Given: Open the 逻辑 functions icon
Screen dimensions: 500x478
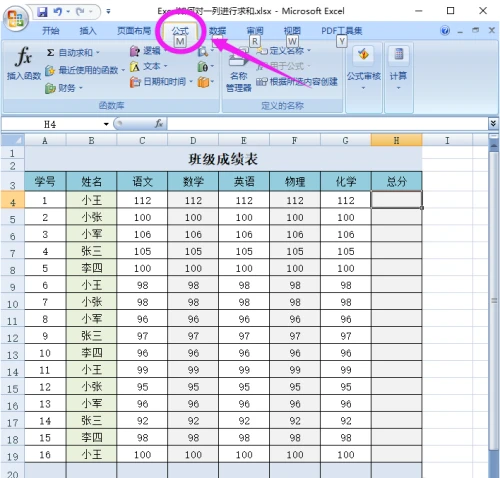Looking at the screenshot, I should [x=135, y=51].
